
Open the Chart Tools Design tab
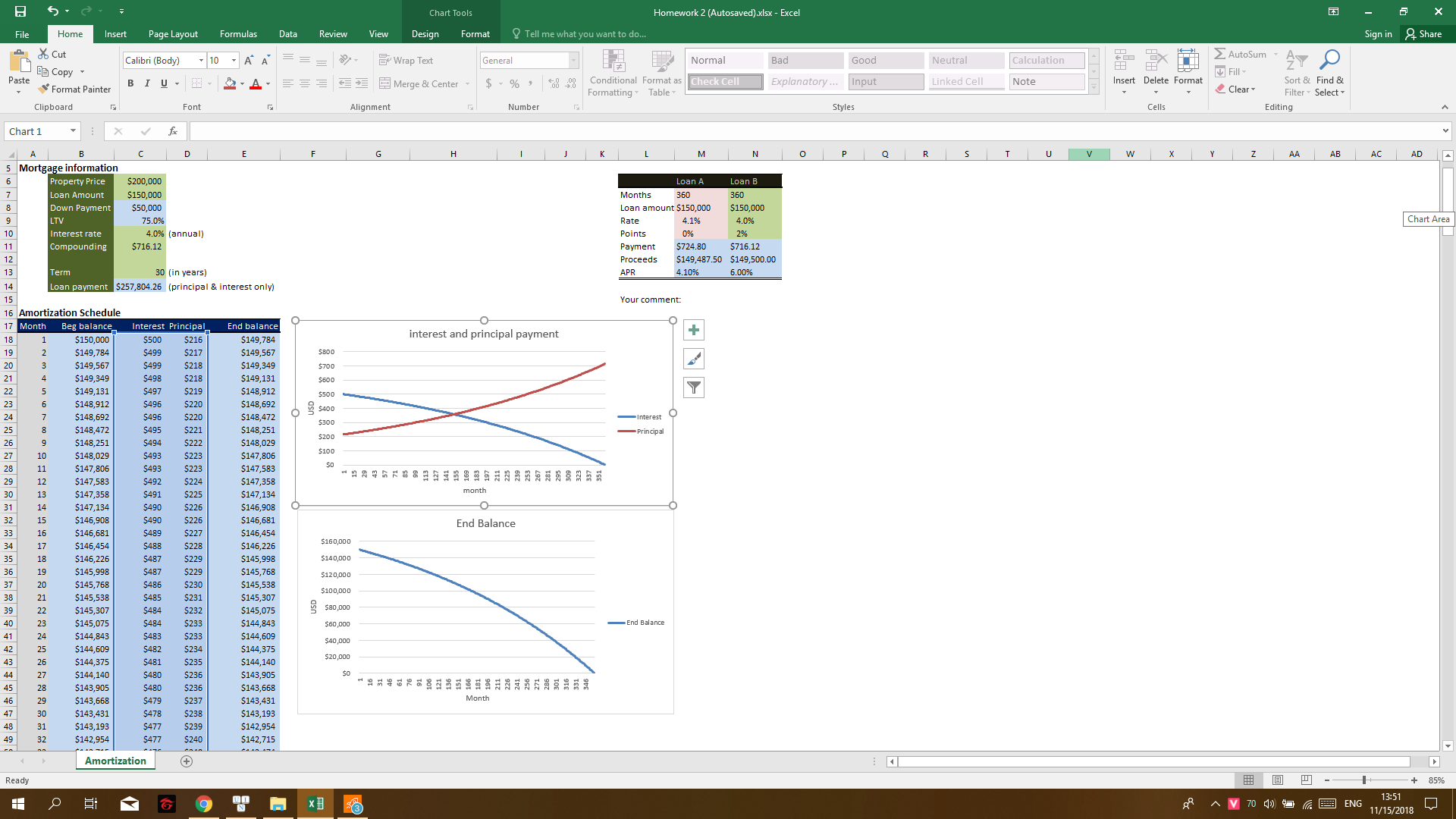pyautogui.click(x=425, y=34)
